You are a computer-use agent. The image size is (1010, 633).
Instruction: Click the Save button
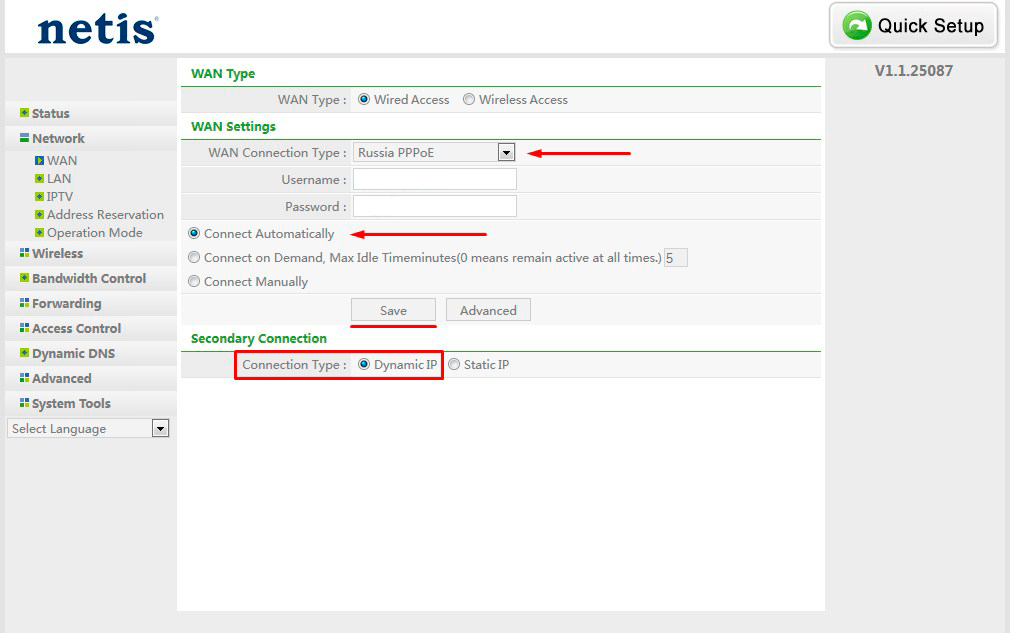click(393, 310)
